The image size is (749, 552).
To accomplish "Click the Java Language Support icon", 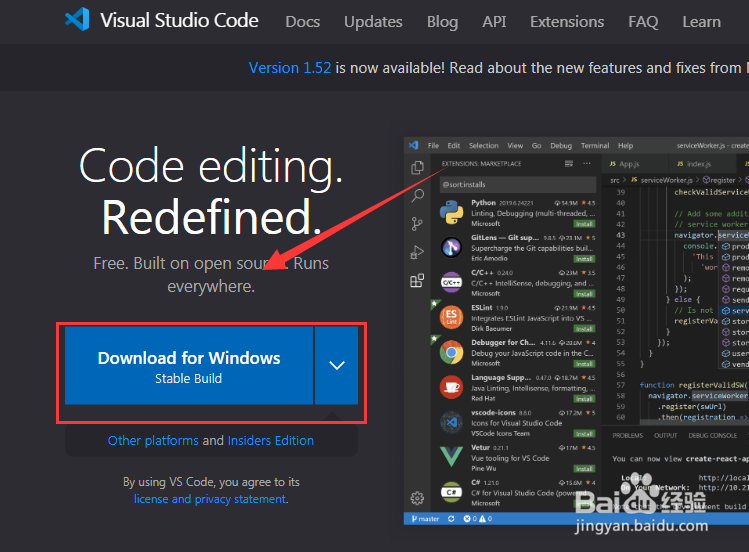I will click(451, 387).
